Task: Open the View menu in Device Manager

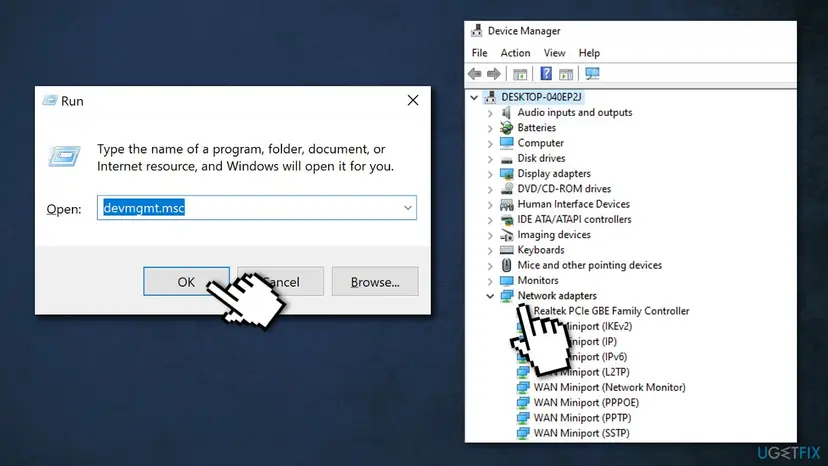Action: (x=554, y=53)
